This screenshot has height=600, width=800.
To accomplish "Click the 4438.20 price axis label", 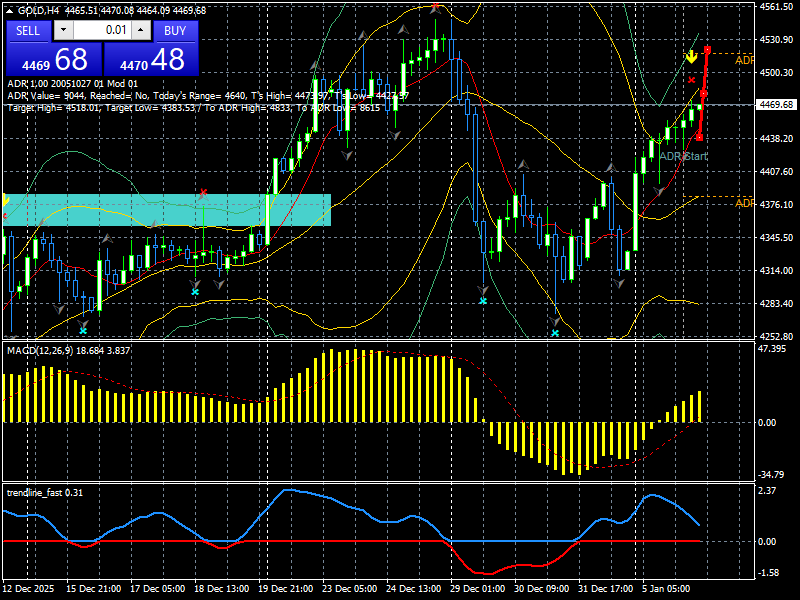I will click(776, 138).
